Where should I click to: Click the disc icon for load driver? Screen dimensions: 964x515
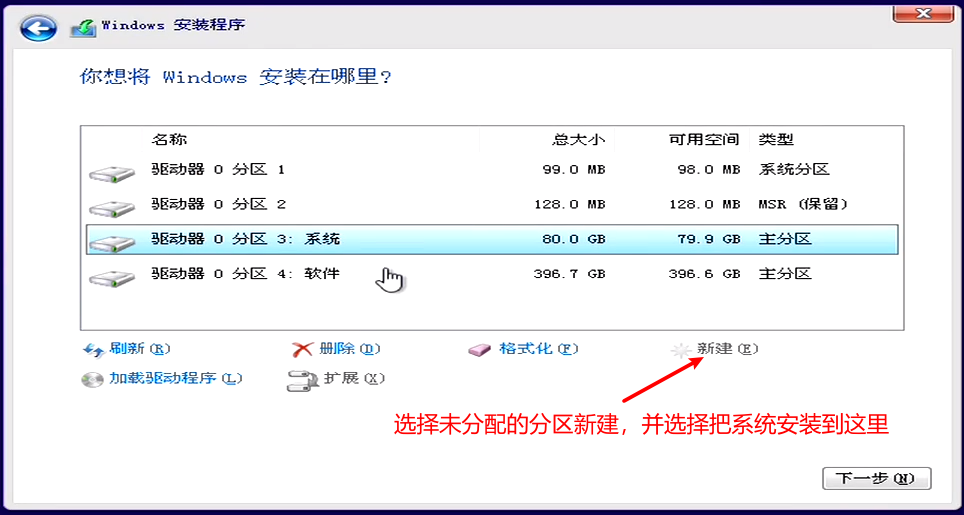point(92,380)
